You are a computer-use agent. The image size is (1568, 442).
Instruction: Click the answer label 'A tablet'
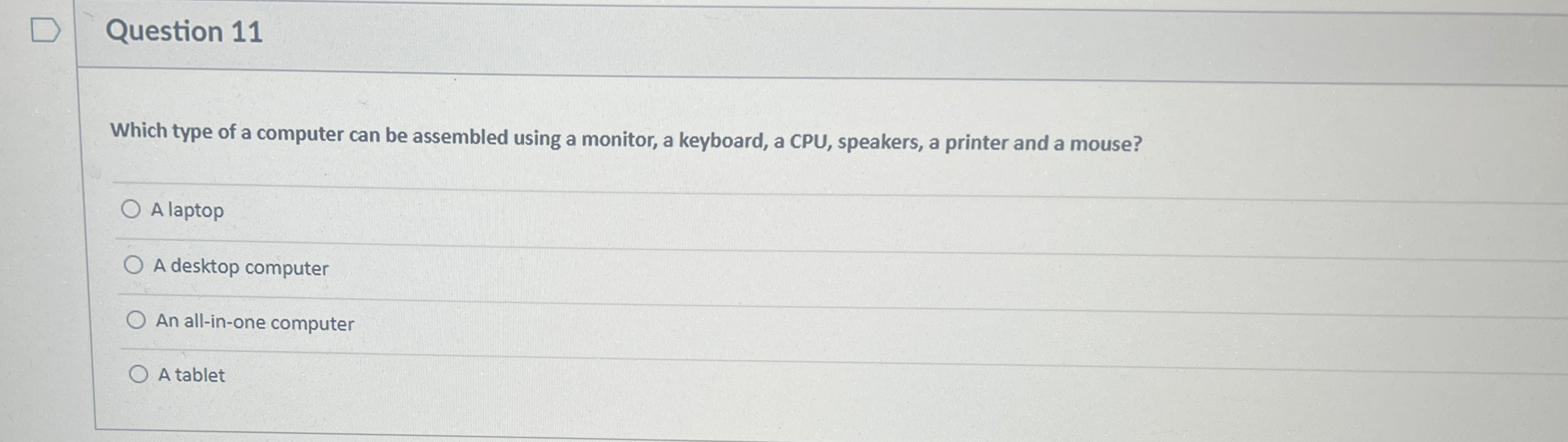click(x=191, y=375)
